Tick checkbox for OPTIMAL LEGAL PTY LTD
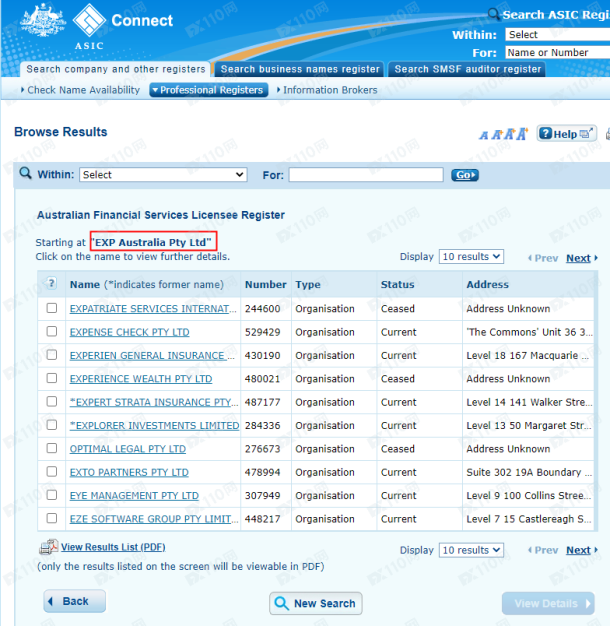Image resolution: width=610 pixels, height=626 pixels. 51,448
